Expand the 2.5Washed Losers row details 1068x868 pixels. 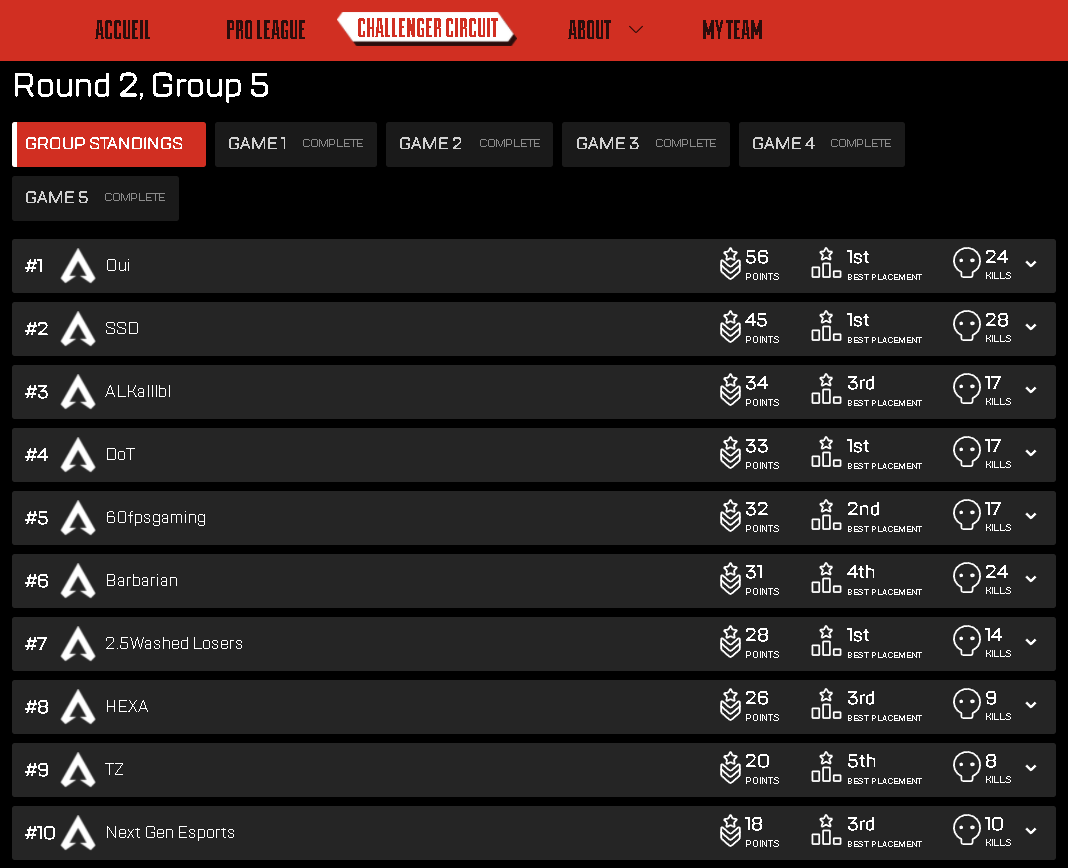tap(1031, 642)
